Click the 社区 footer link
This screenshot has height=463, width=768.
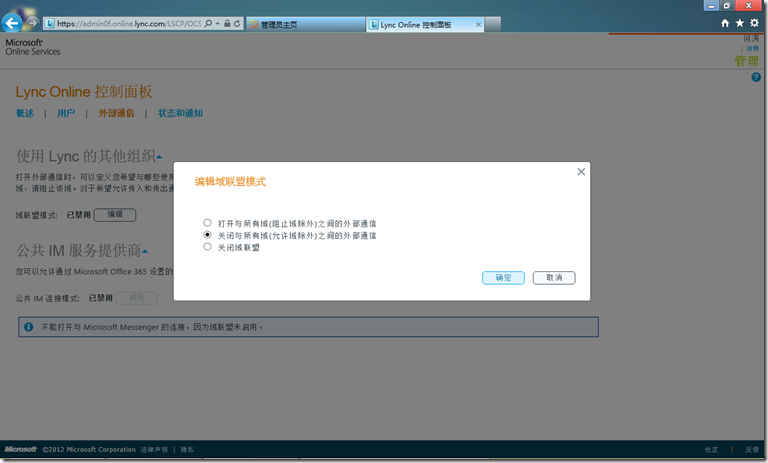pos(711,449)
